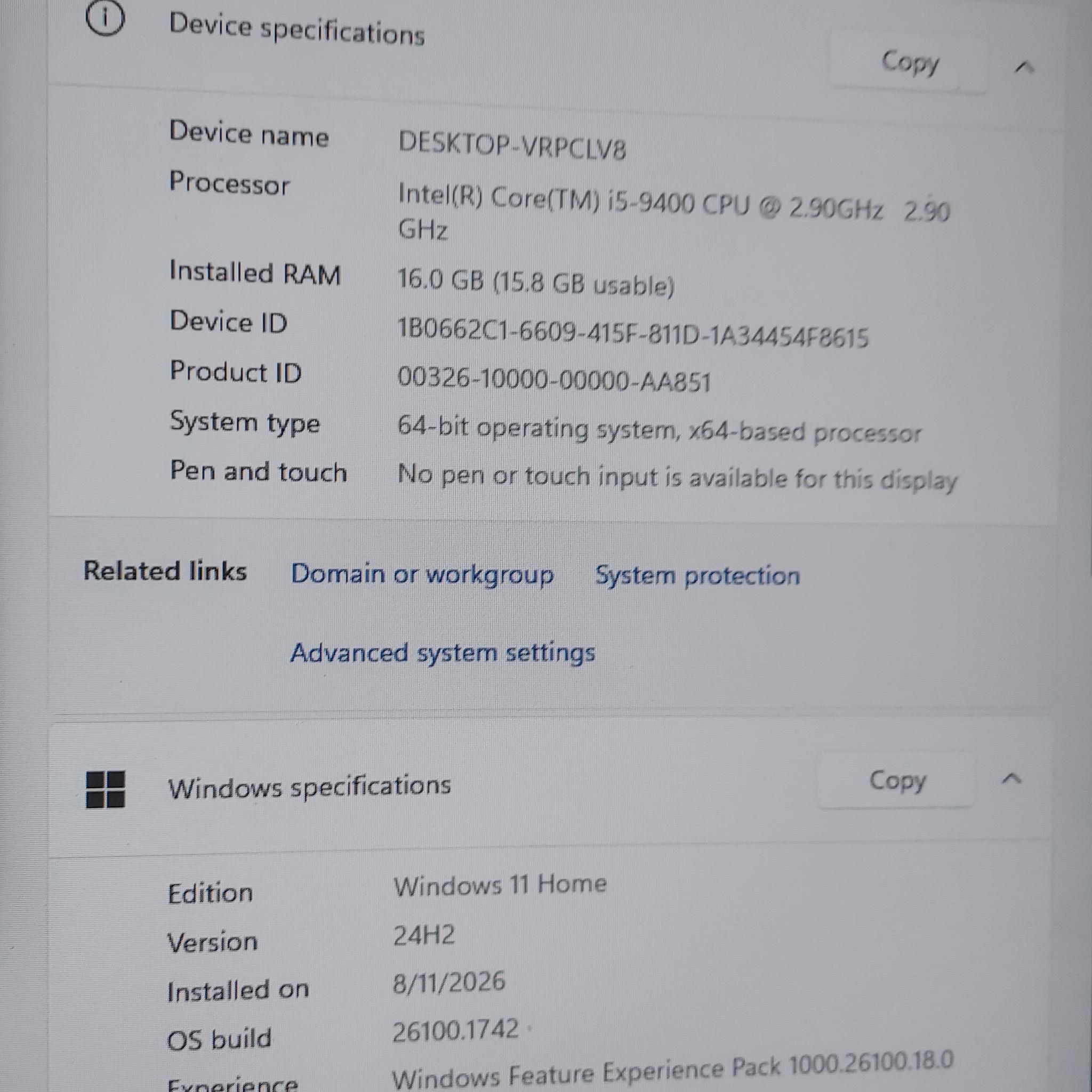Open the System protection link
This screenshot has width=1092, height=1092.
click(697, 576)
